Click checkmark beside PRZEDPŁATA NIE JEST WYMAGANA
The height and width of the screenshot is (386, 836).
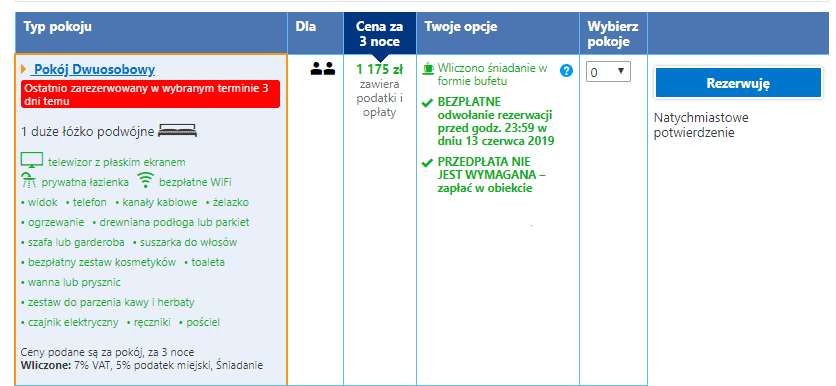pos(427,162)
